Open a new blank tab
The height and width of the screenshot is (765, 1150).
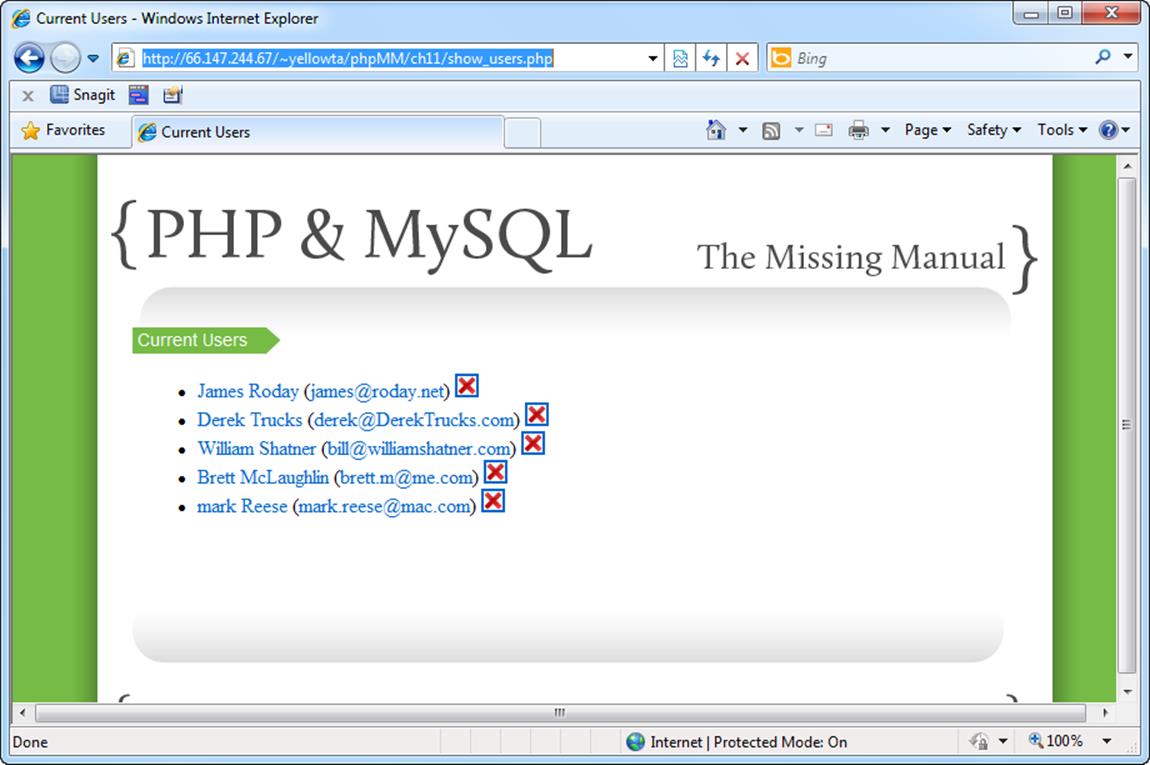(522, 133)
